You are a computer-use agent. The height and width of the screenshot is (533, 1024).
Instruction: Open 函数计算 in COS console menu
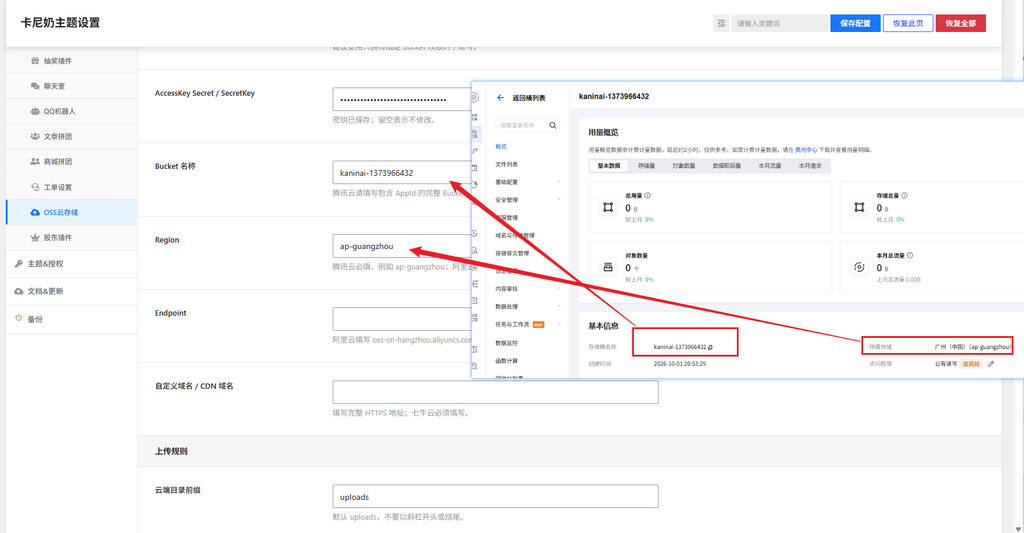[506, 361]
